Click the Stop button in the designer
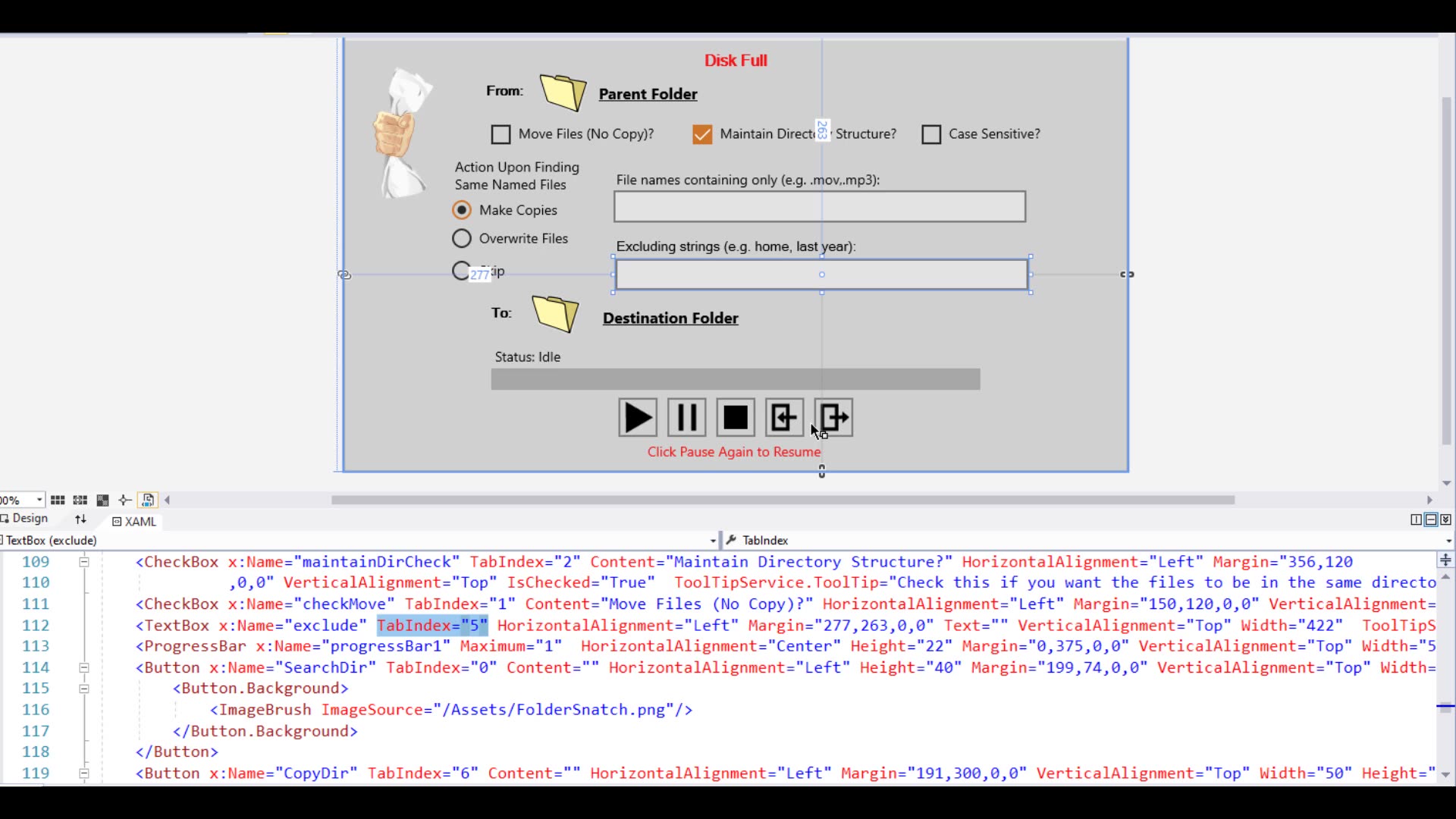Image resolution: width=1456 pixels, height=819 pixels. 735,418
